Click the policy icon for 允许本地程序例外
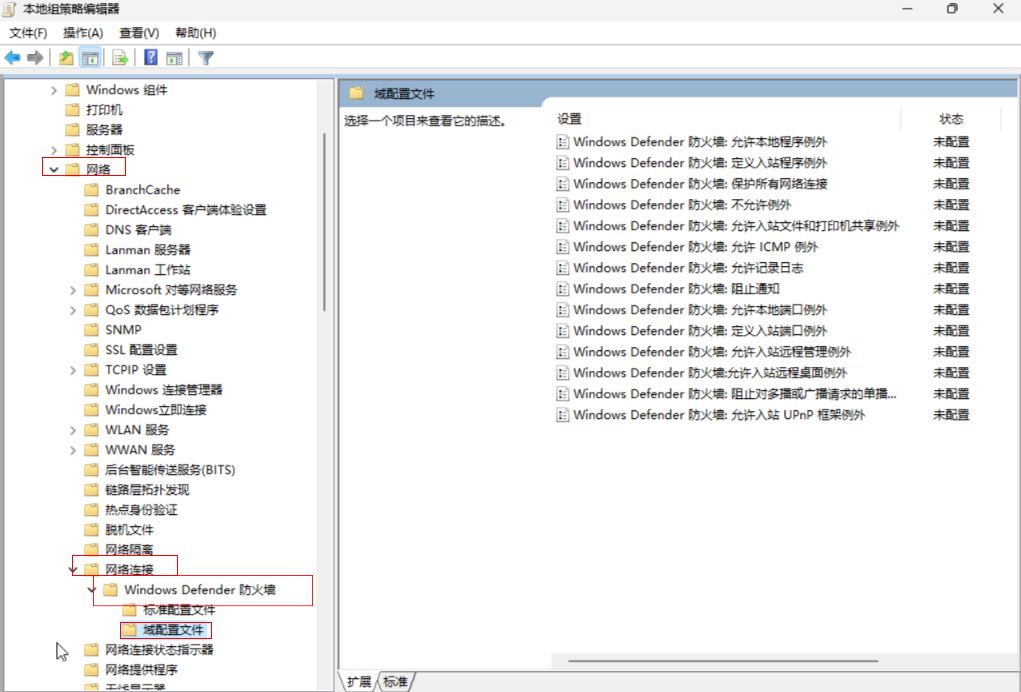 click(563, 142)
